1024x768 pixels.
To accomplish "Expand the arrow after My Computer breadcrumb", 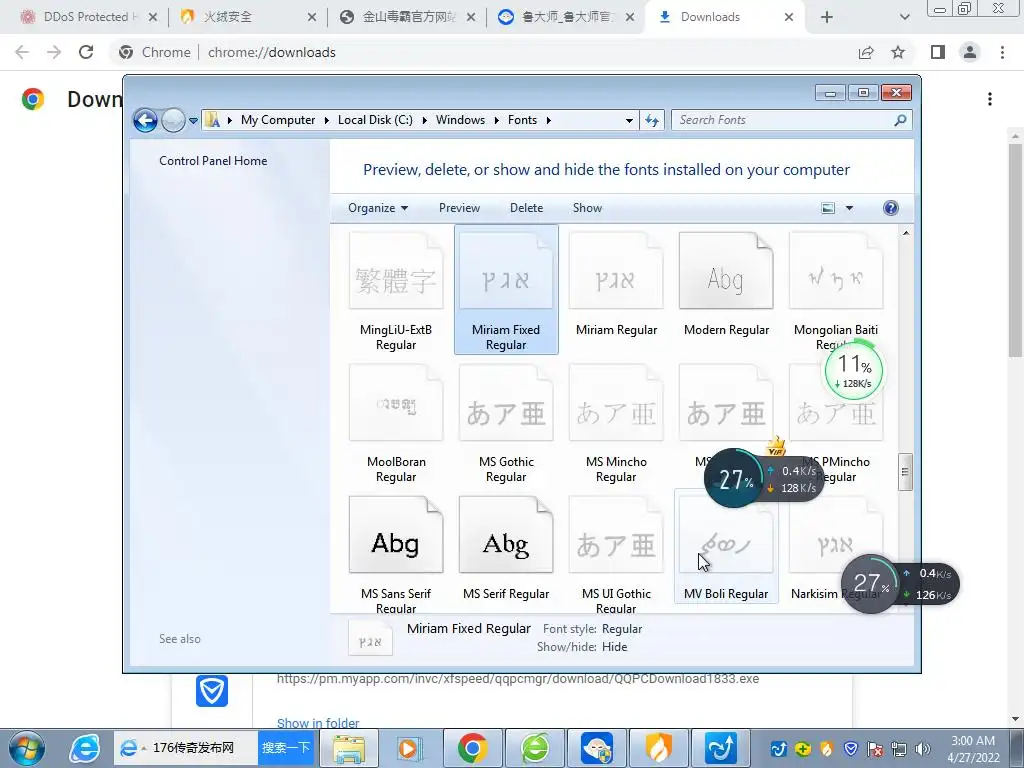I will (x=327, y=120).
